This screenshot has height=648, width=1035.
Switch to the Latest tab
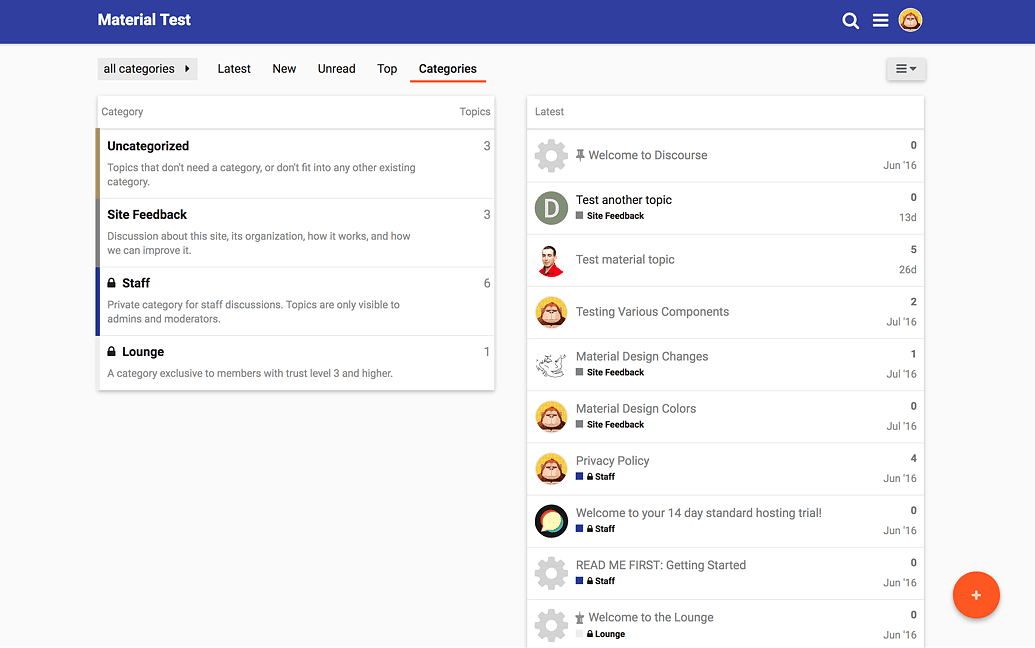[234, 69]
